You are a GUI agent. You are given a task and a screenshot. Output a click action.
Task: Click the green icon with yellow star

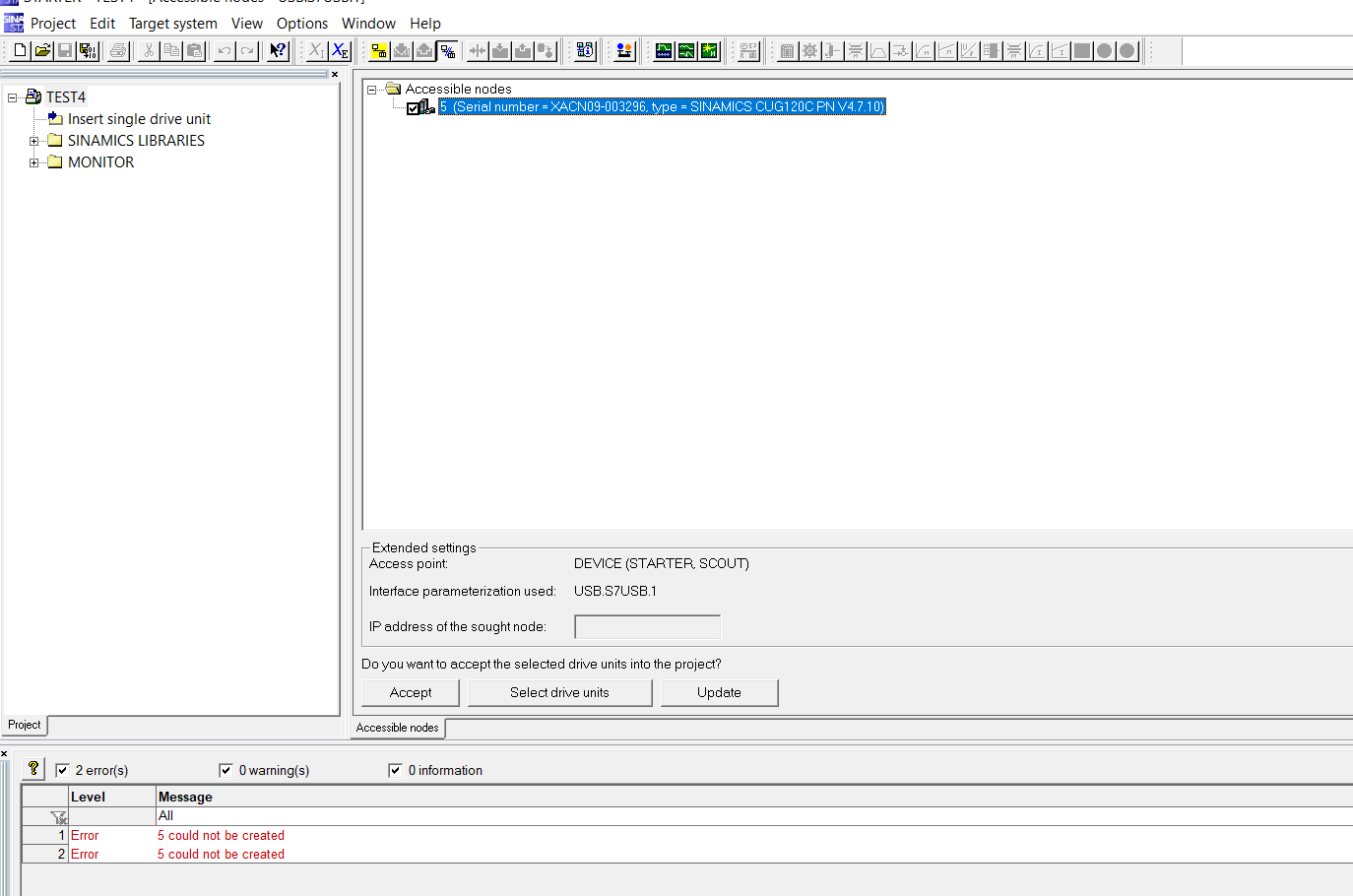coord(709,50)
